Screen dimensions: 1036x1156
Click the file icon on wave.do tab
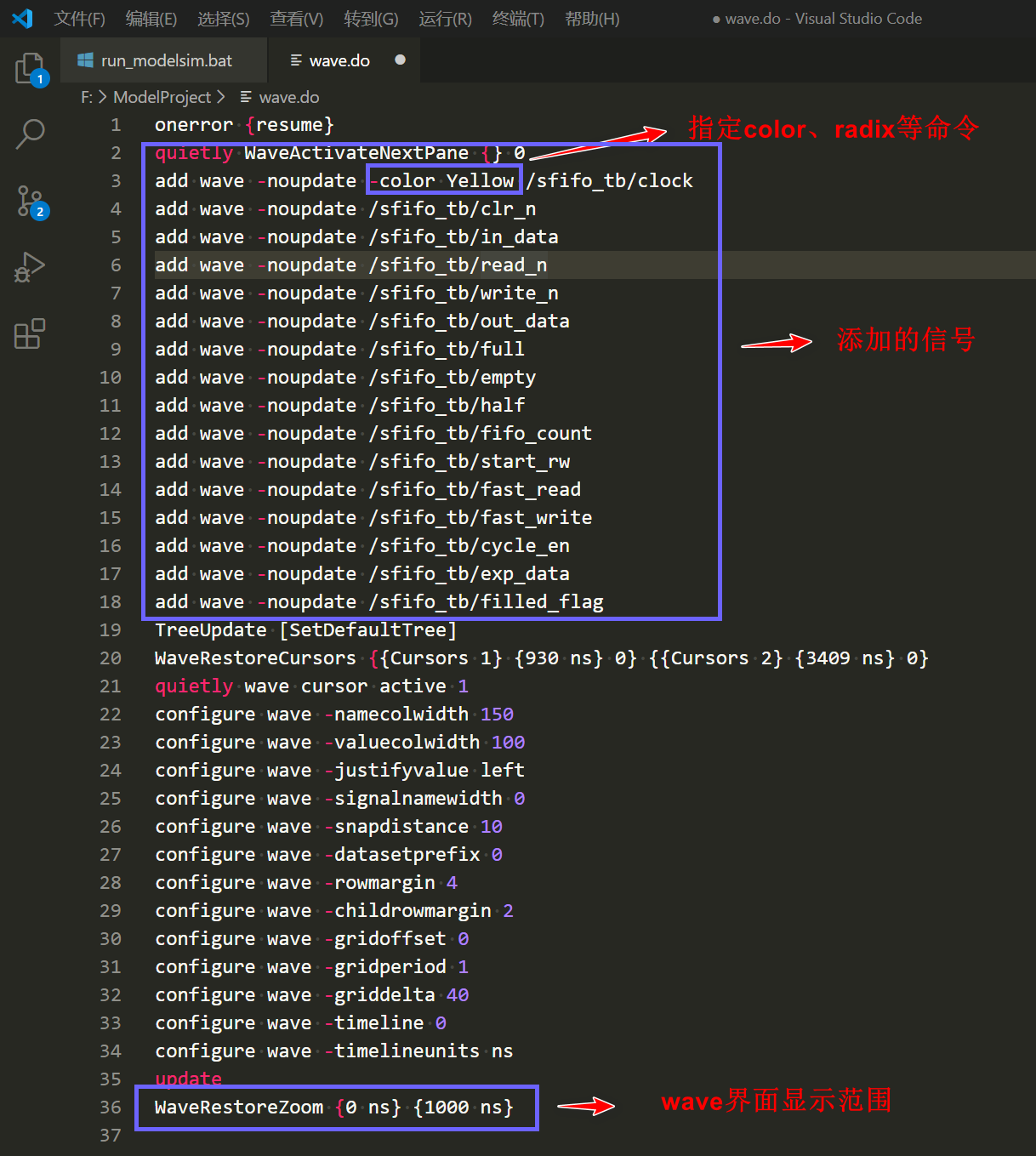[298, 60]
